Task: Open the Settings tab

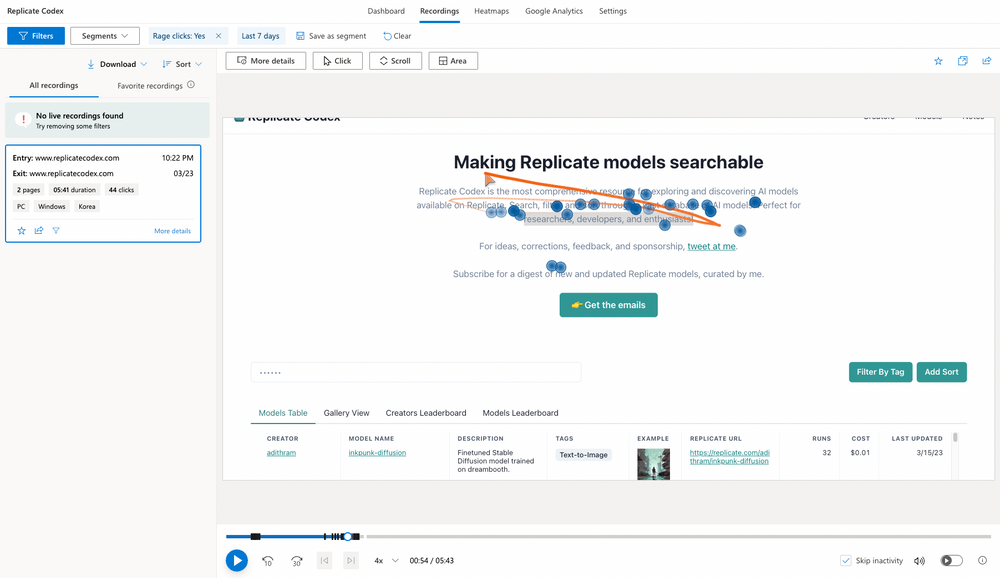Action: tap(612, 11)
